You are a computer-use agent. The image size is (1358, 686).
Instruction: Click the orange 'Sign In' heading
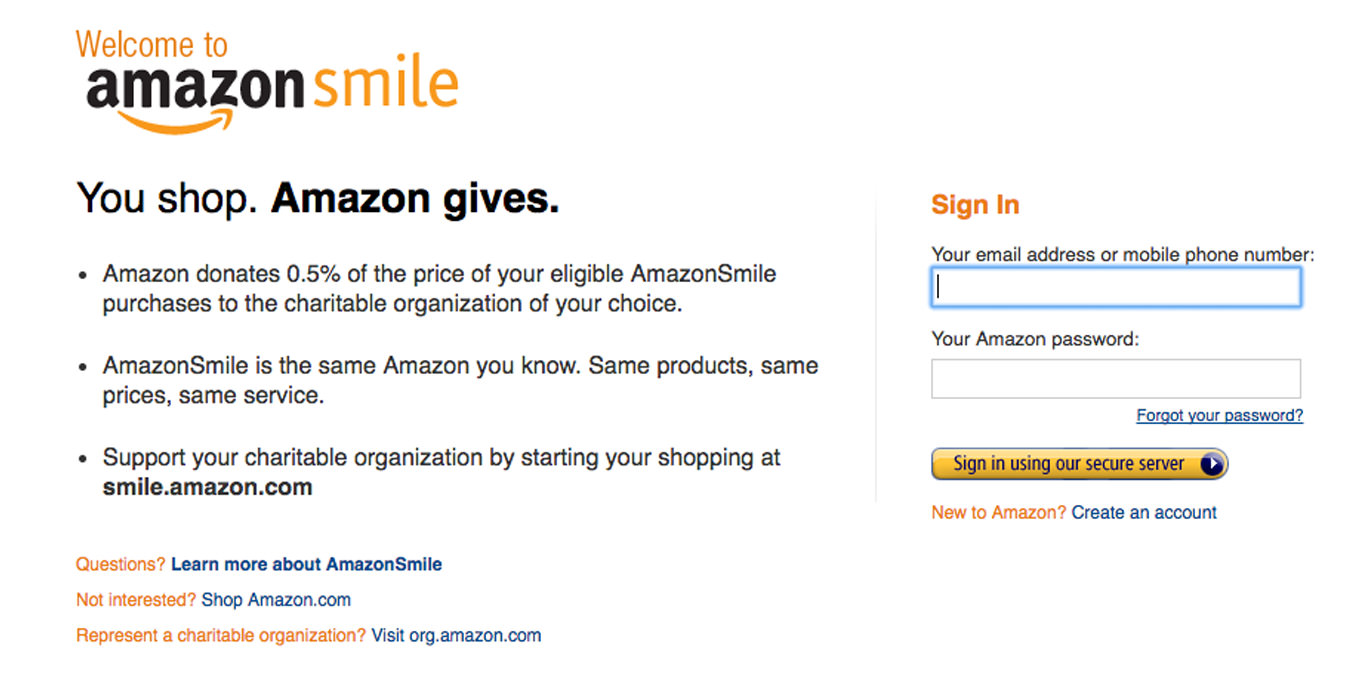(975, 205)
